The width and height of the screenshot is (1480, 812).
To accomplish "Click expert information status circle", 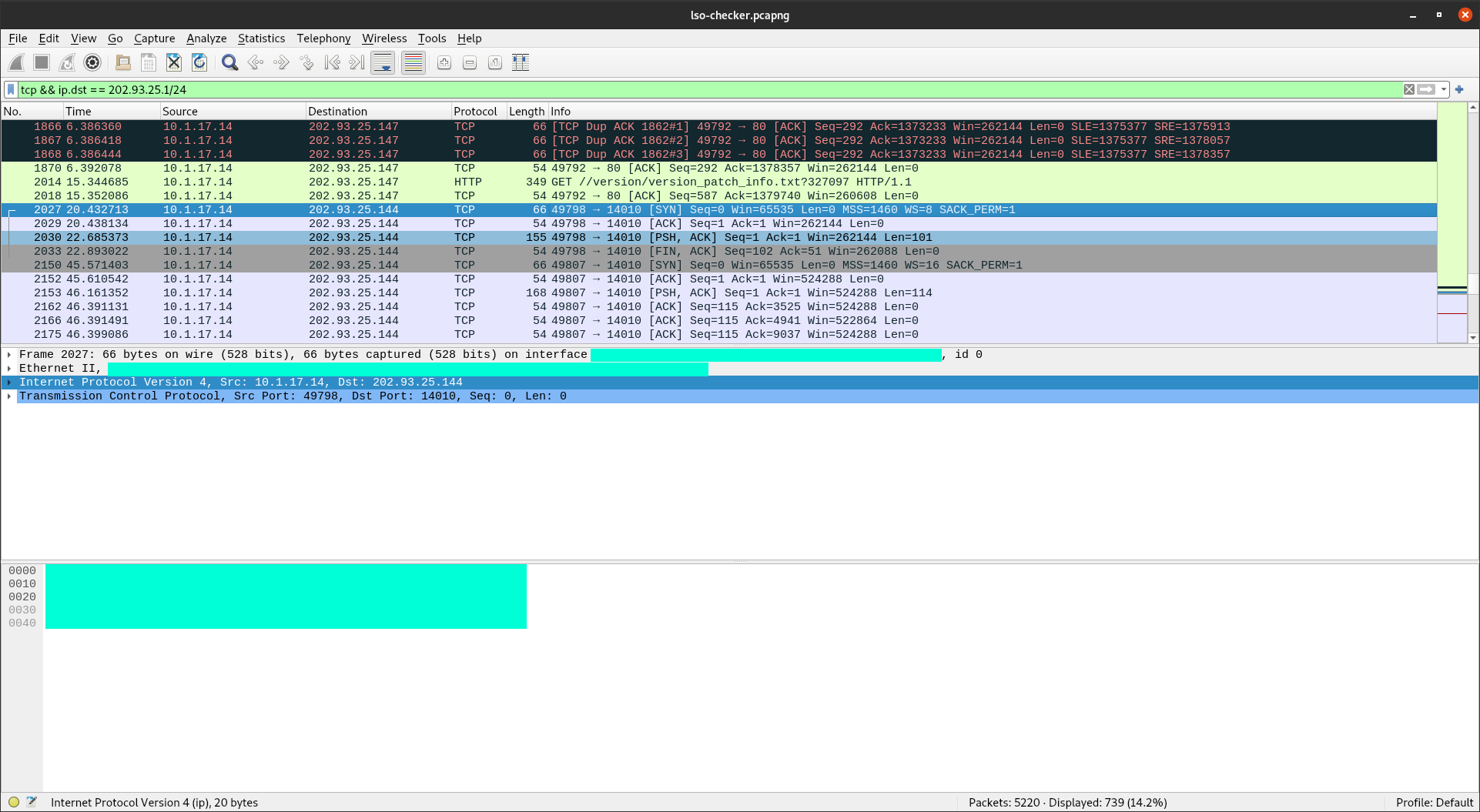I will coord(14,802).
